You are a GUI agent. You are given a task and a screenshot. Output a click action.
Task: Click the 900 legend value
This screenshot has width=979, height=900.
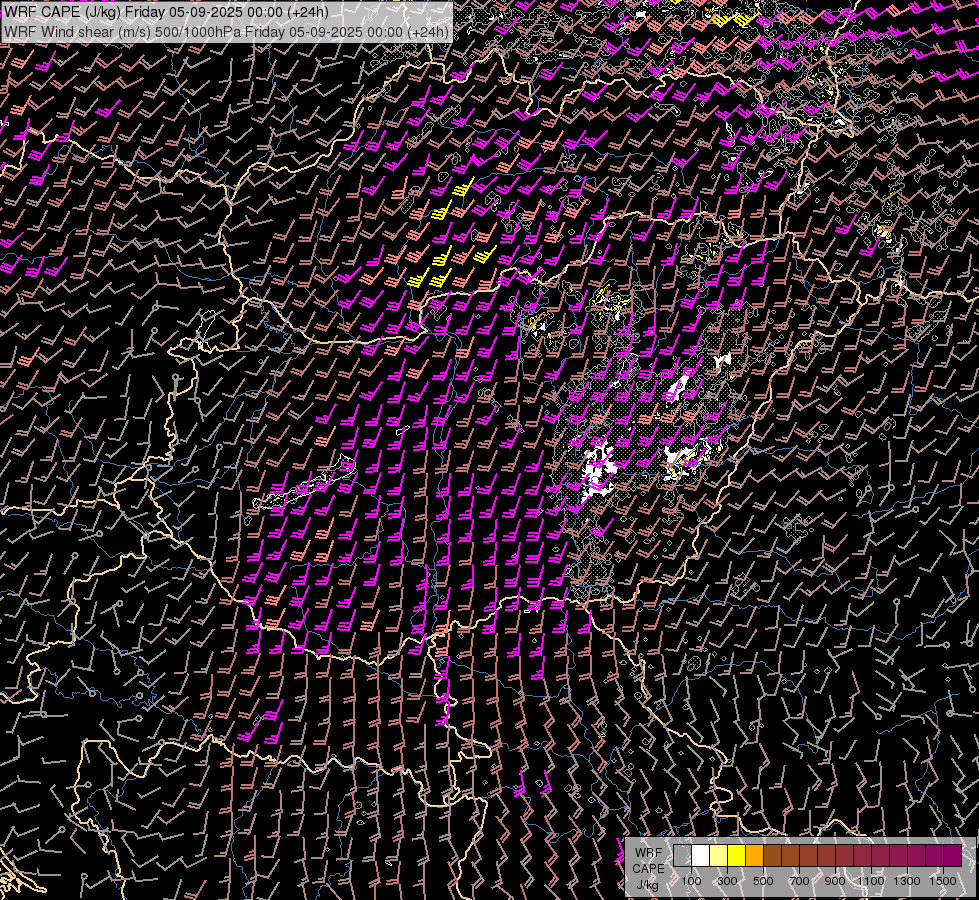pos(835,881)
